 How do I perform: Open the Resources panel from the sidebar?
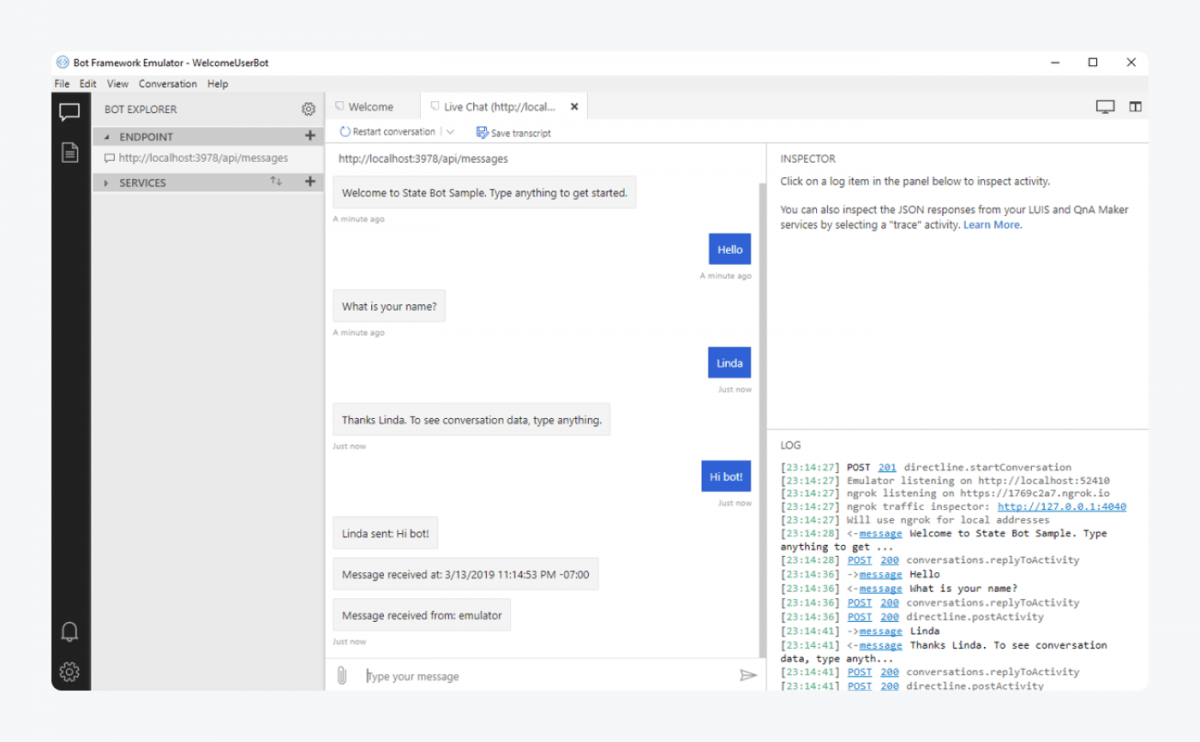pos(69,153)
